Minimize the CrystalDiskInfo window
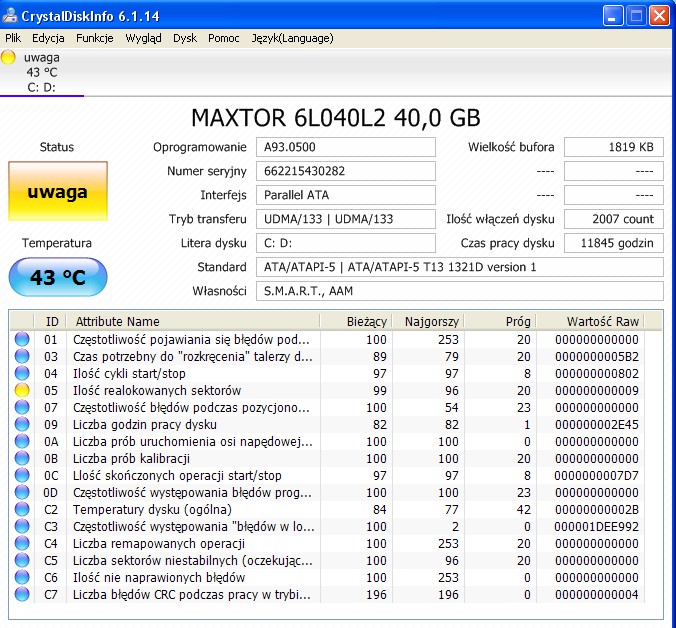Screen dimensions: 676x628 coord(613,16)
